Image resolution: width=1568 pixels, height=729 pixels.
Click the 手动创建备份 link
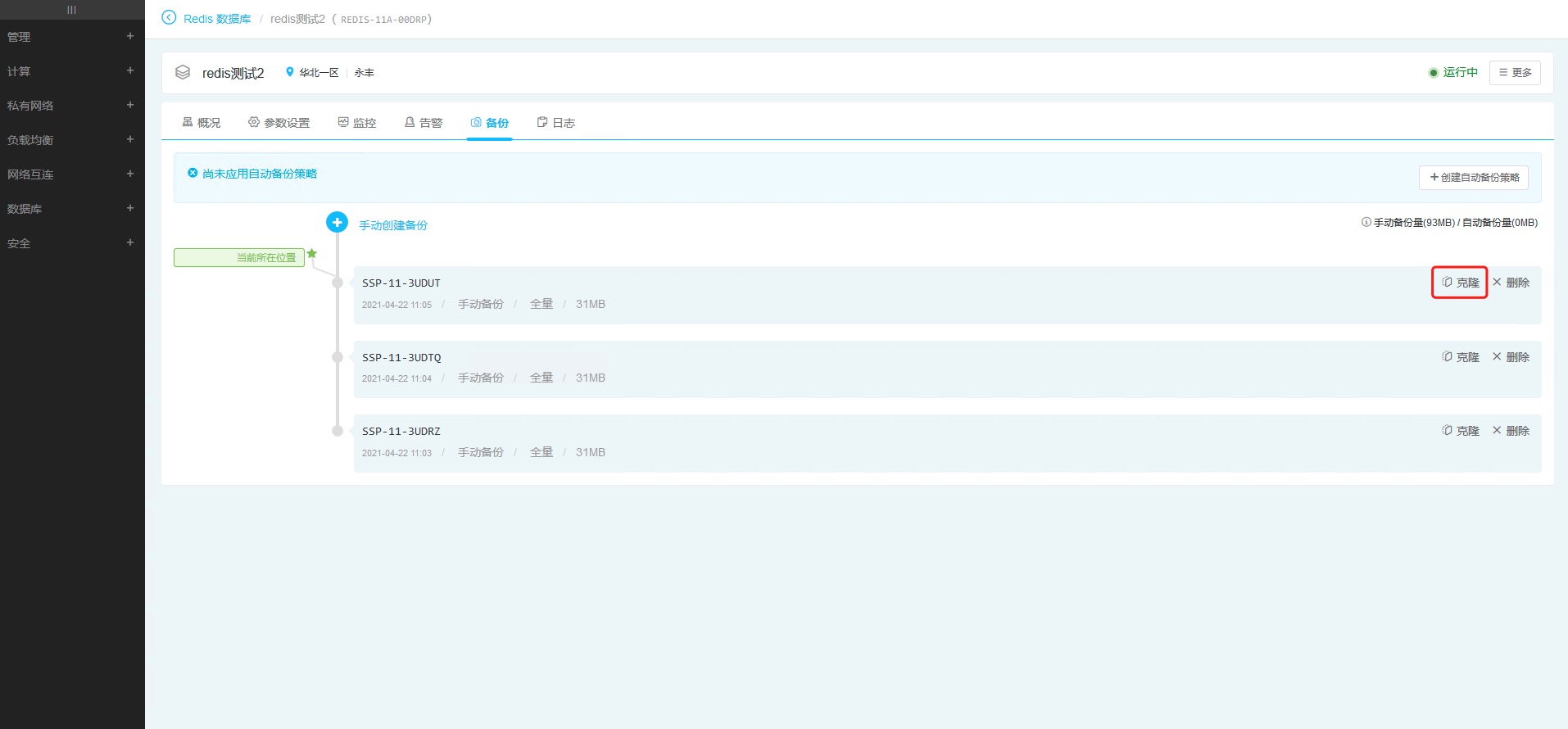tap(393, 225)
